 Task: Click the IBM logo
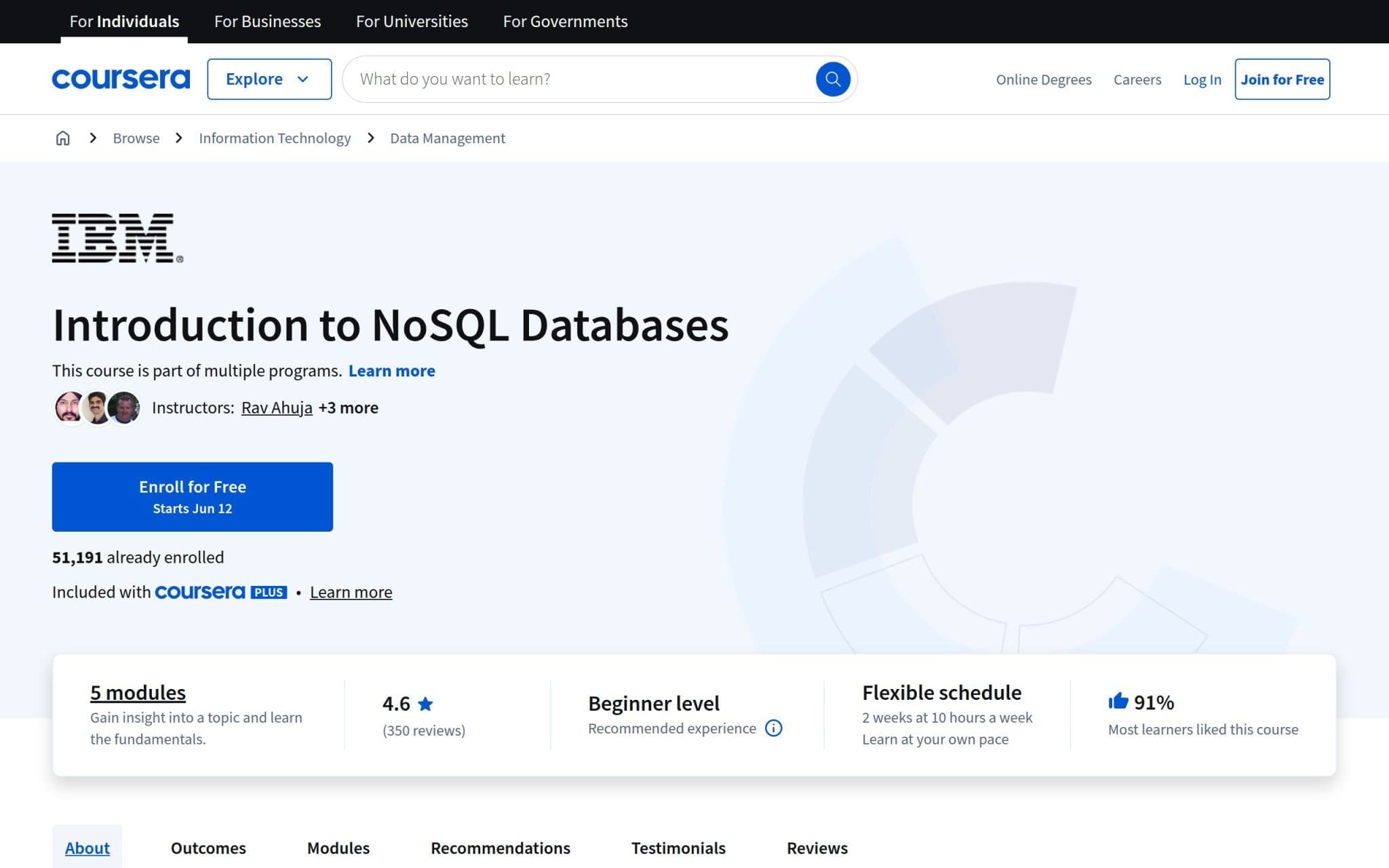point(117,238)
